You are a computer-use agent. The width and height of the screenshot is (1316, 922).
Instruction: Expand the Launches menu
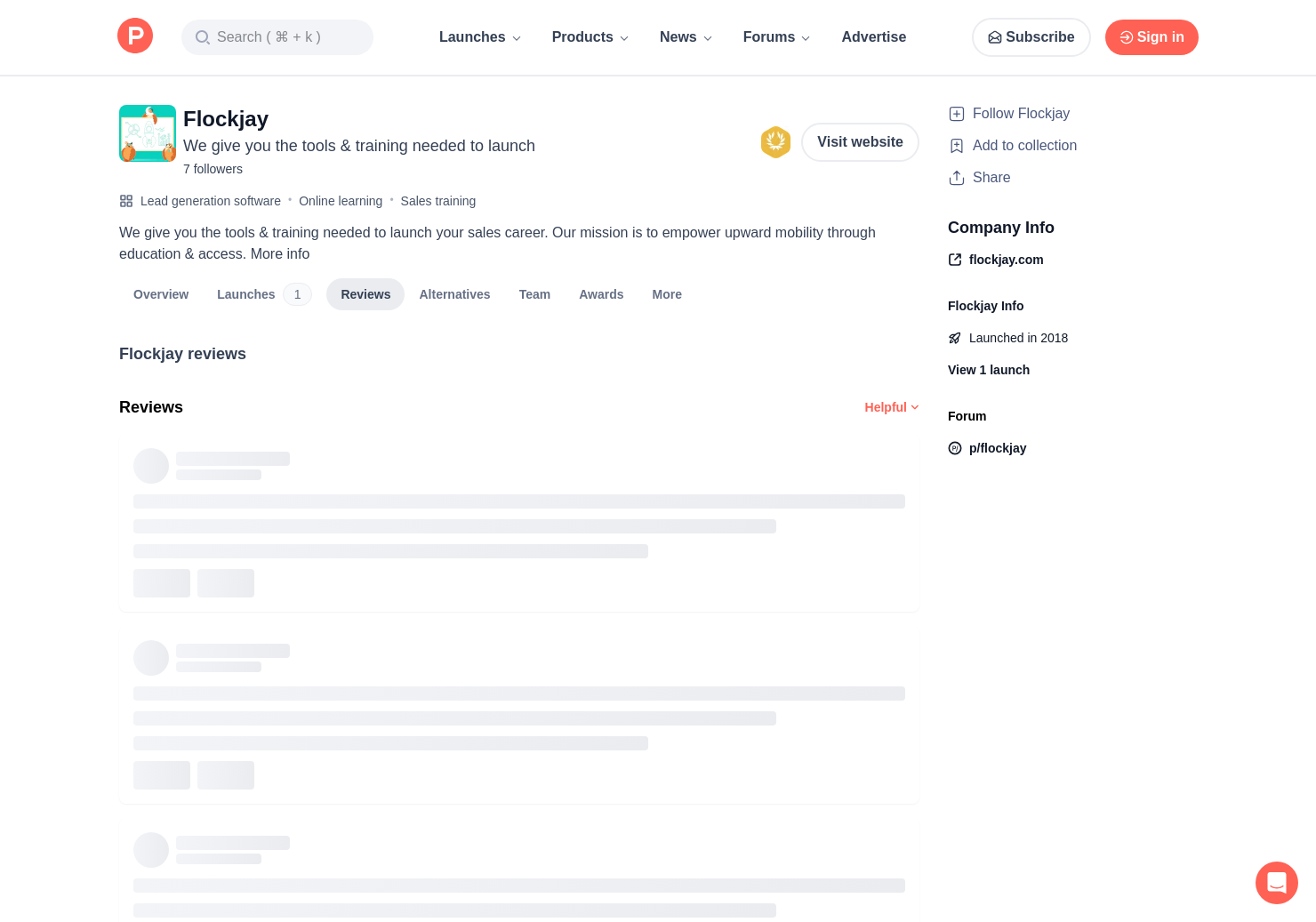480,37
